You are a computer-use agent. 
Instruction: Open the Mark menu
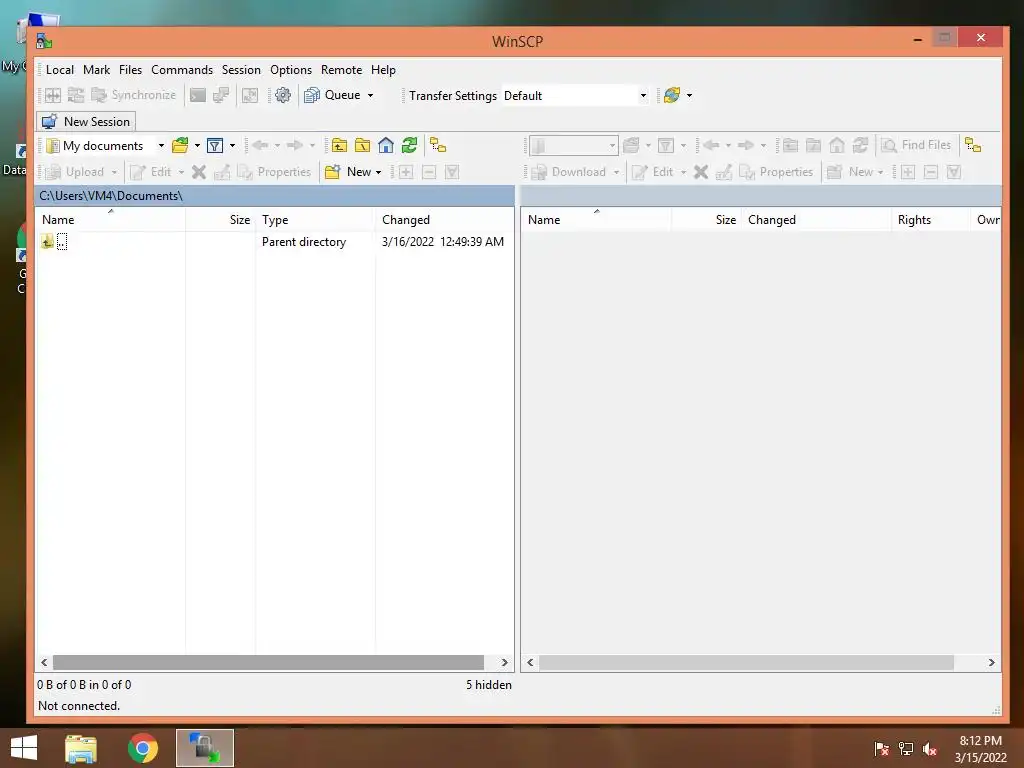pos(97,70)
